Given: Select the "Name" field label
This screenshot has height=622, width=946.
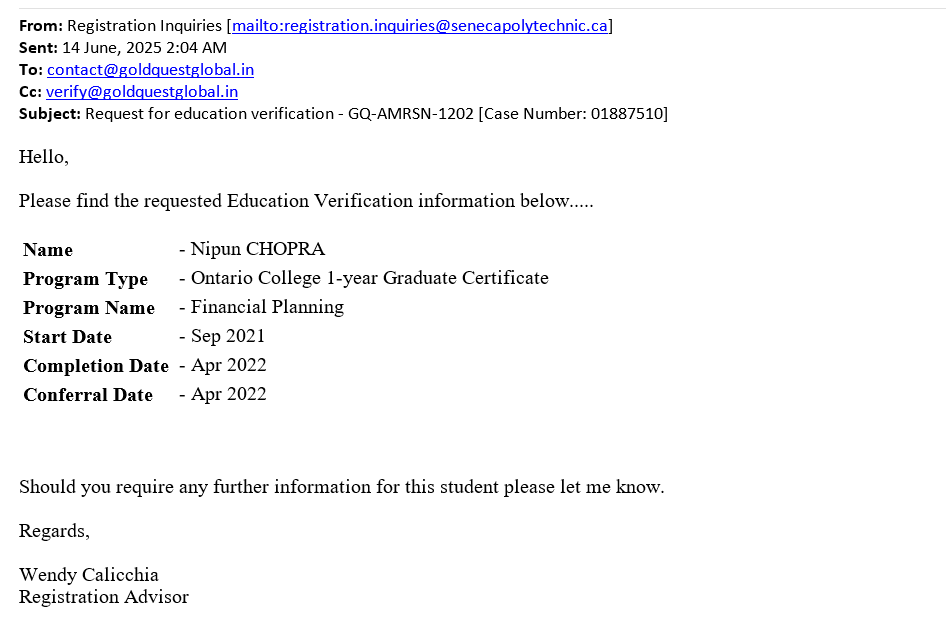Looking at the screenshot, I should 48,250.
